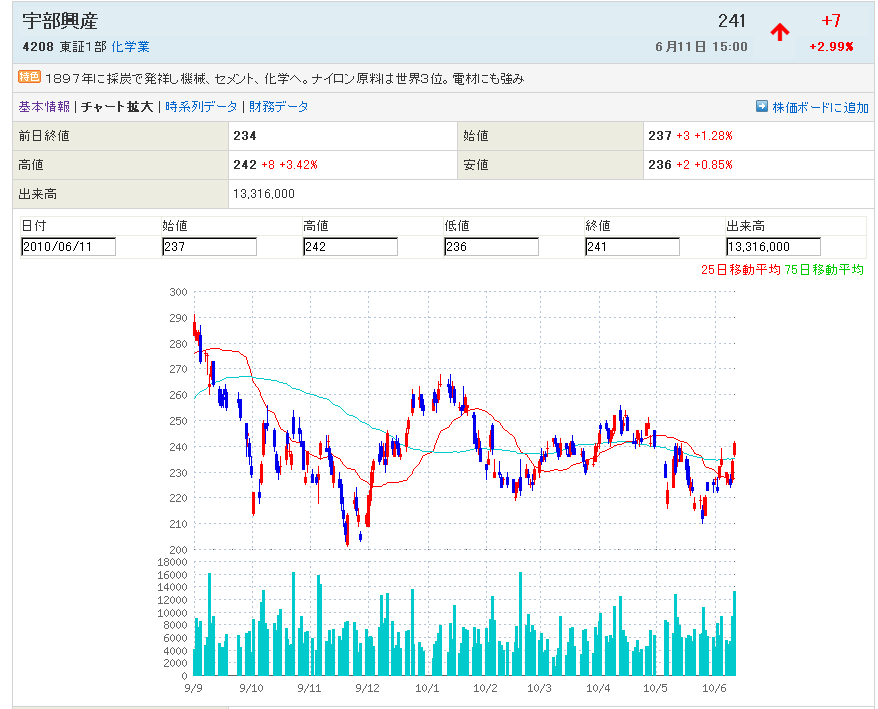This screenshot has width=878, height=709.
Task: Click the red up arrow price indicator
Action: (780, 32)
